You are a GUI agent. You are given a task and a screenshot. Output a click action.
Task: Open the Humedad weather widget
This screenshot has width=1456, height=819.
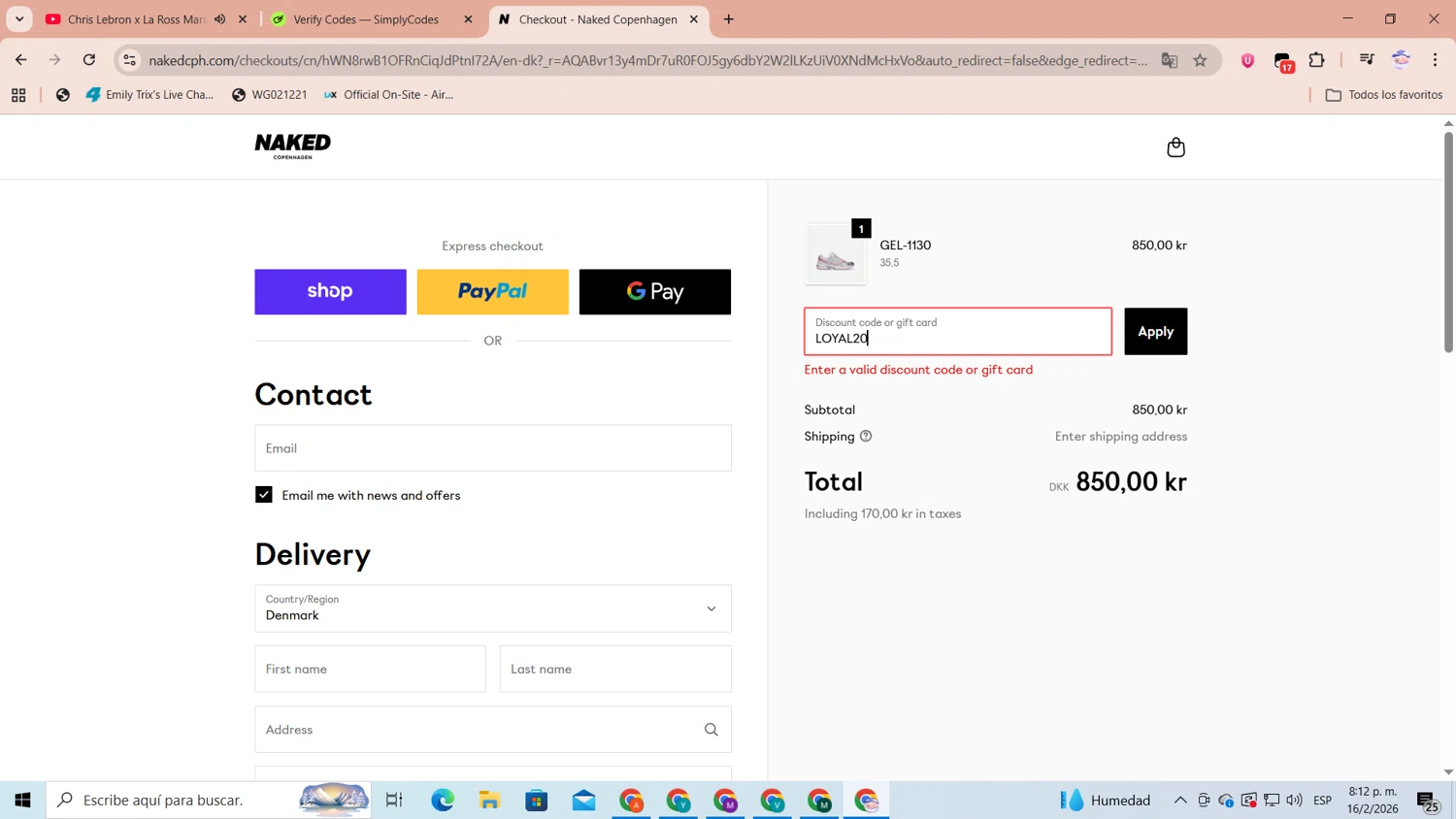(1105, 801)
